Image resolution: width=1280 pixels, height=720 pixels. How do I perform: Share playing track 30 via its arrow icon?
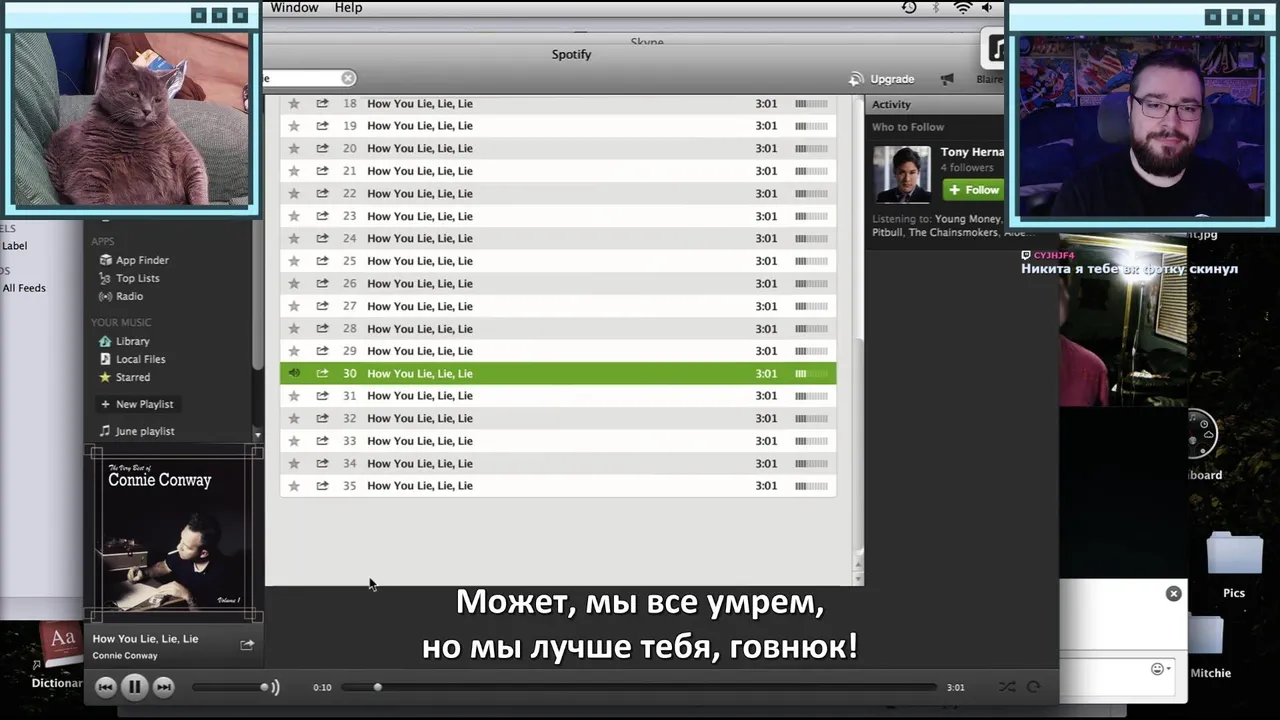322,373
